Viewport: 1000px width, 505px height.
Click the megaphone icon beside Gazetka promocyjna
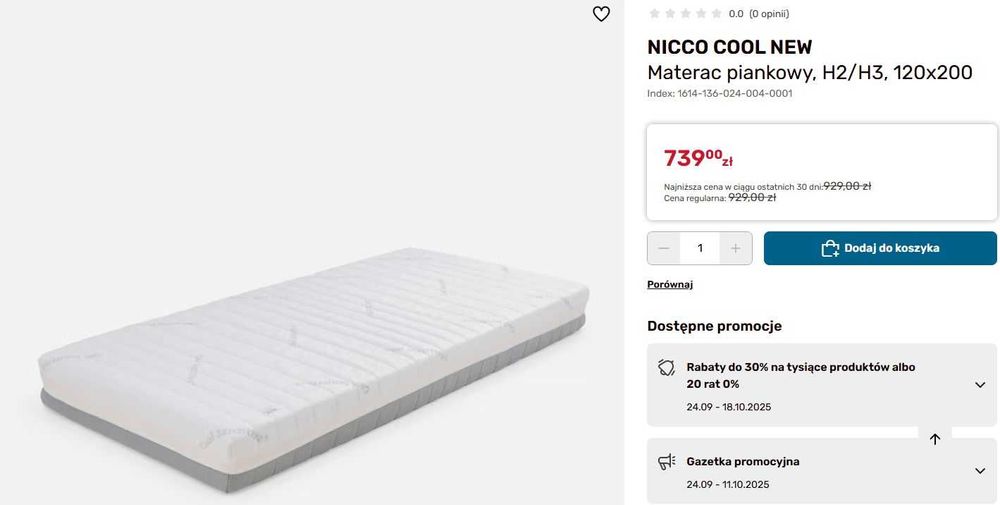point(666,462)
